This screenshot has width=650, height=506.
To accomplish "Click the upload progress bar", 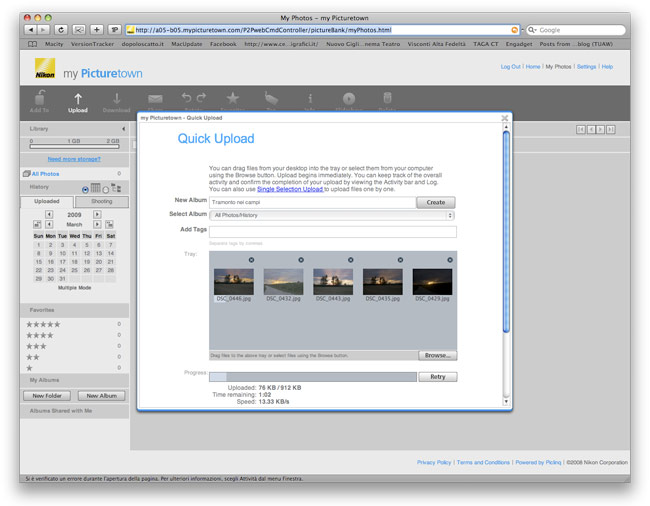I will pyautogui.click(x=313, y=377).
